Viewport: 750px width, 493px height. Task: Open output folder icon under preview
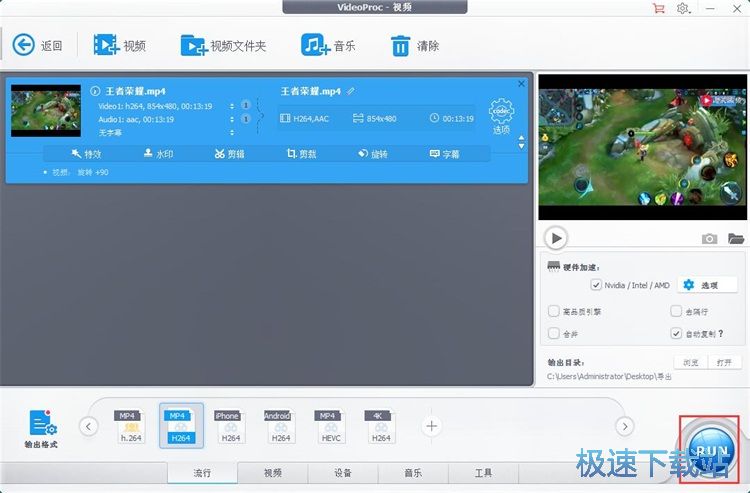736,238
